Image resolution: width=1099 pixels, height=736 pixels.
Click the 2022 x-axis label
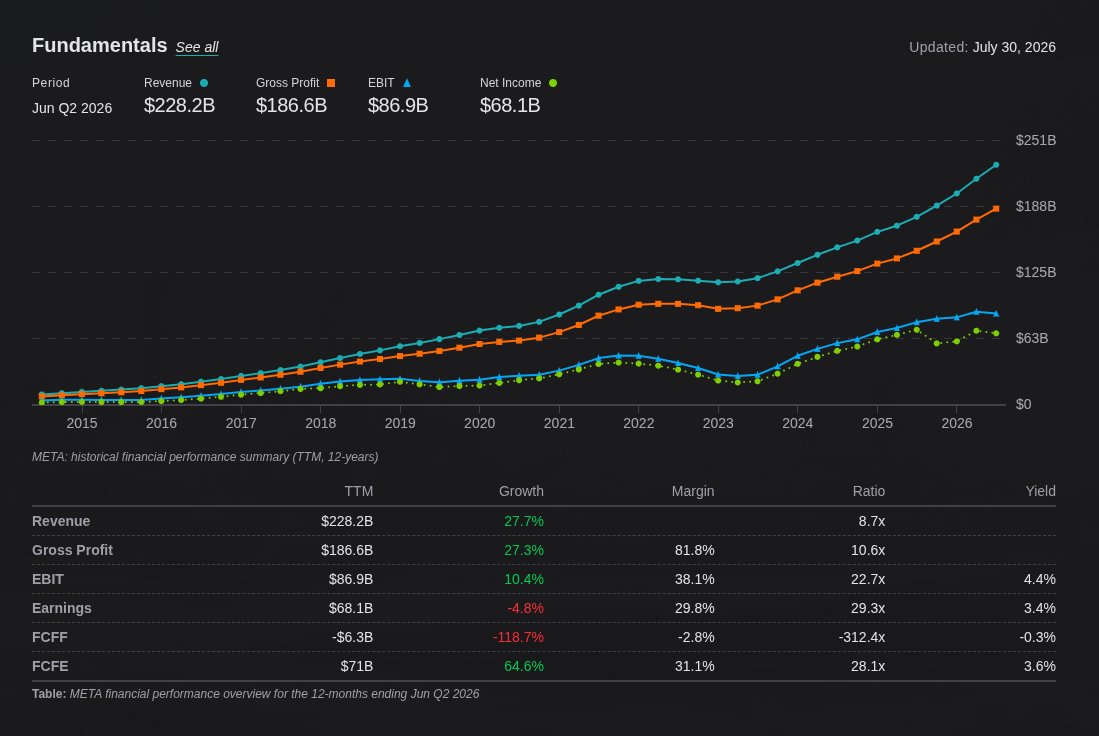pyautogui.click(x=639, y=423)
